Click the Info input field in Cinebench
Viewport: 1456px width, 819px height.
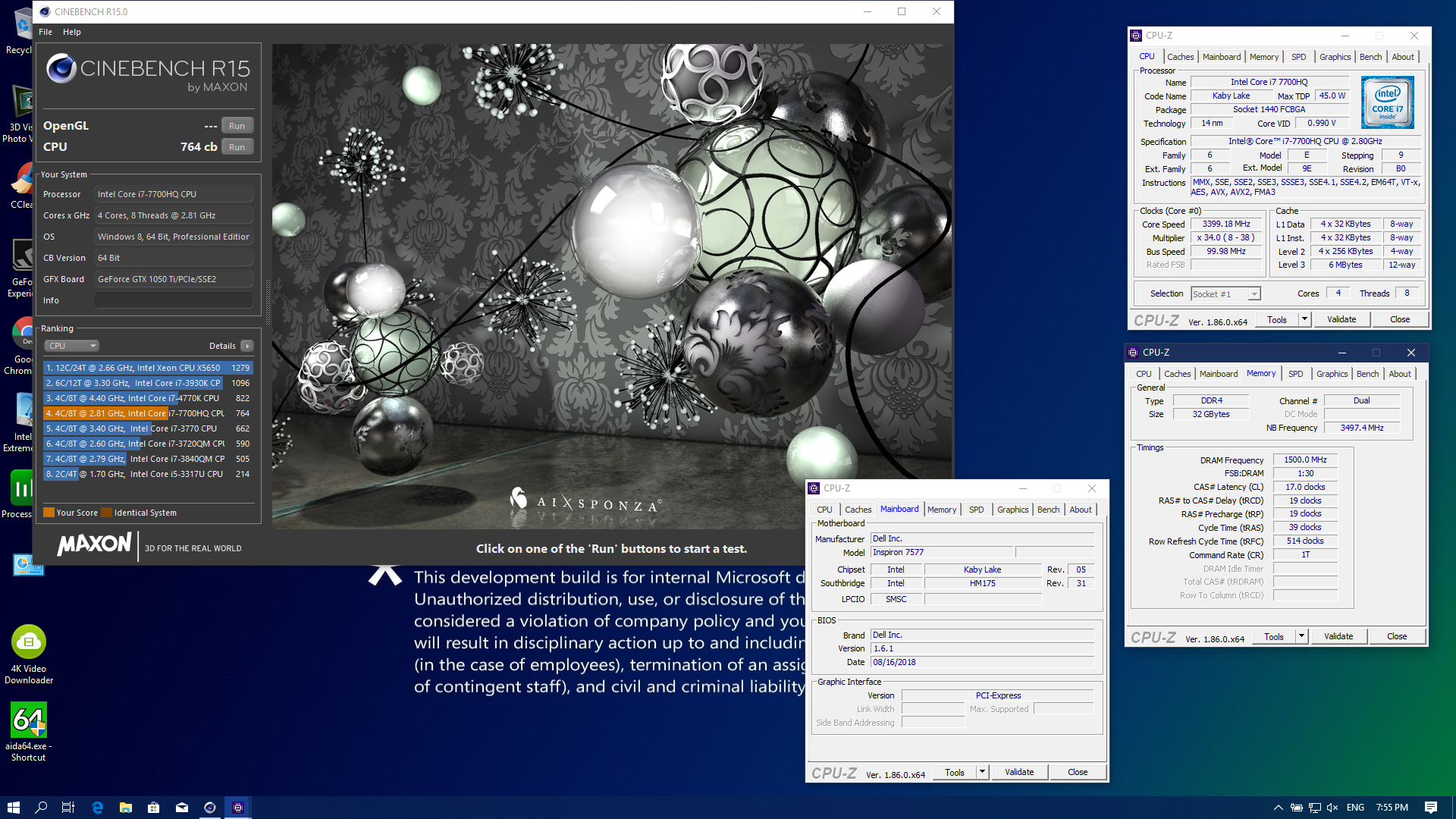[x=174, y=300]
